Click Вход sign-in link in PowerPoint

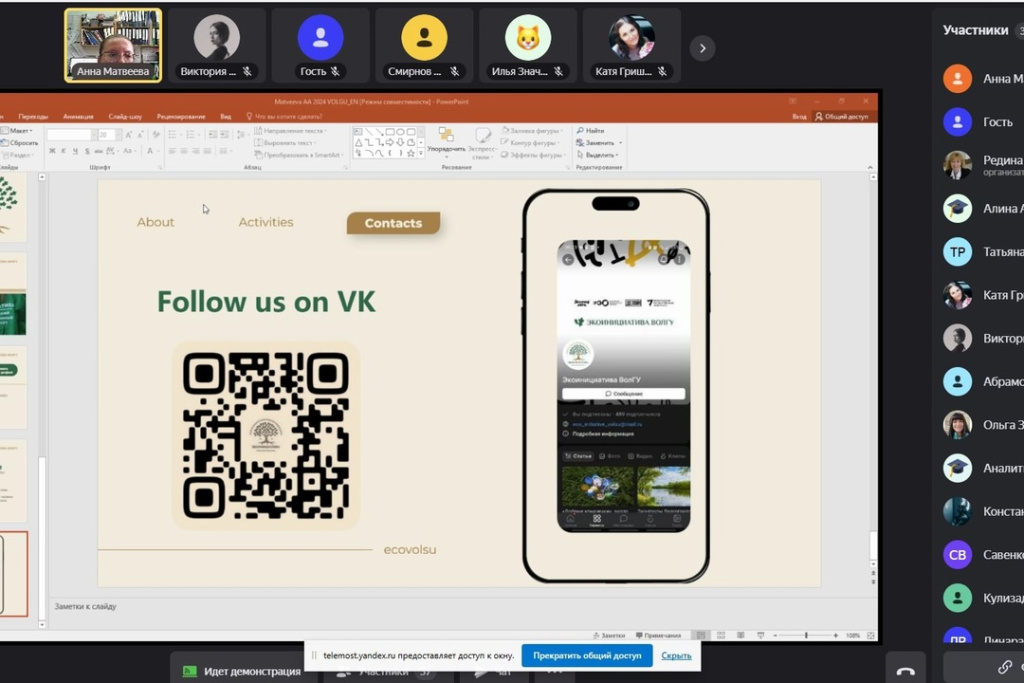point(799,116)
